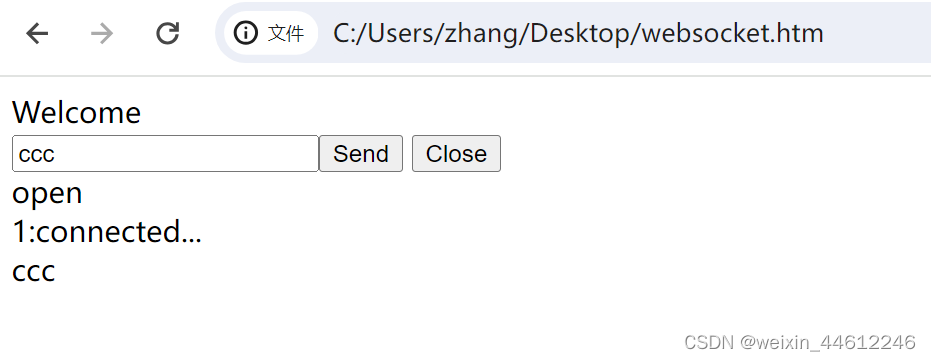Click the echoed ccc message line
Screen dimensions: 931x361
pyautogui.click(x=33, y=271)
